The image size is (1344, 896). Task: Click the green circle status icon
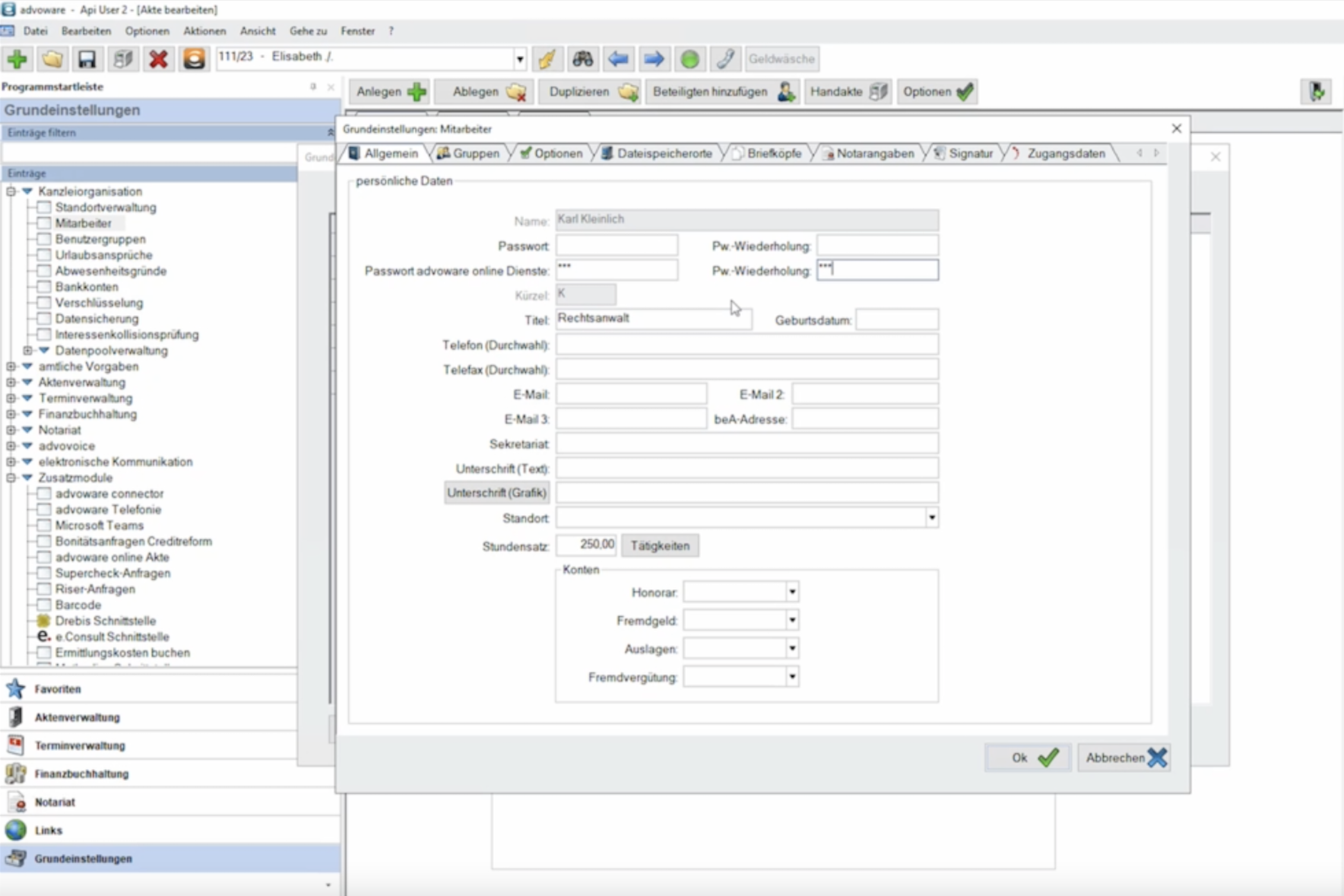click(x=689, y=59)
